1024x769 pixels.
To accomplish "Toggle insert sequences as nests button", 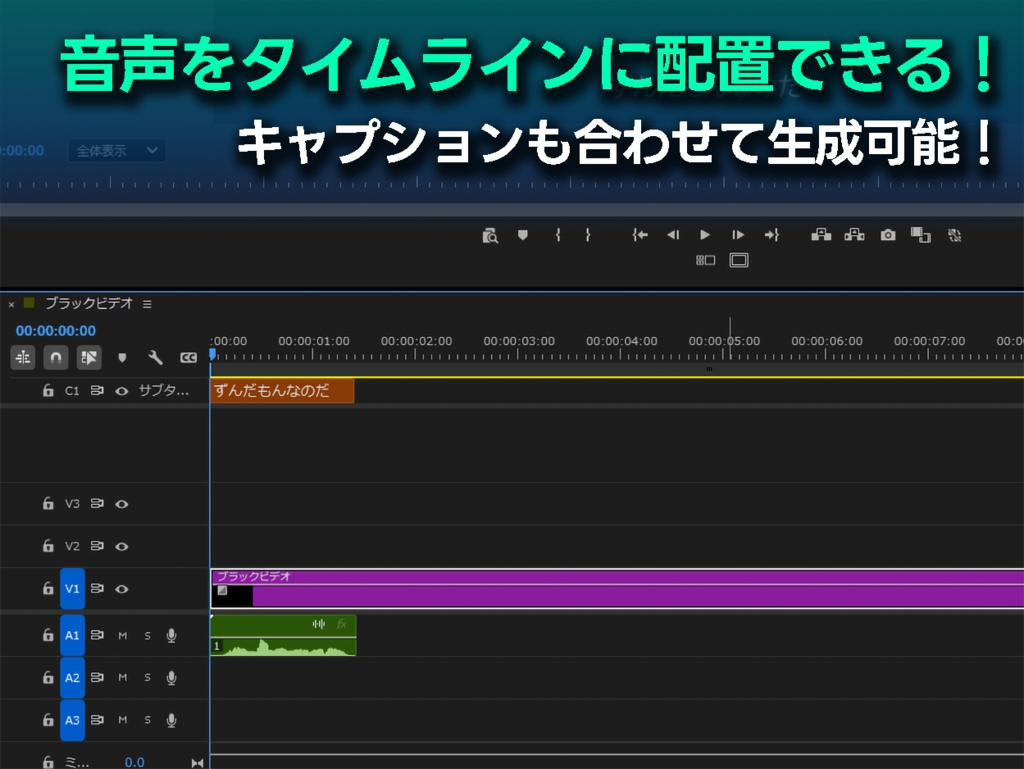I will (x=23, y=358).
